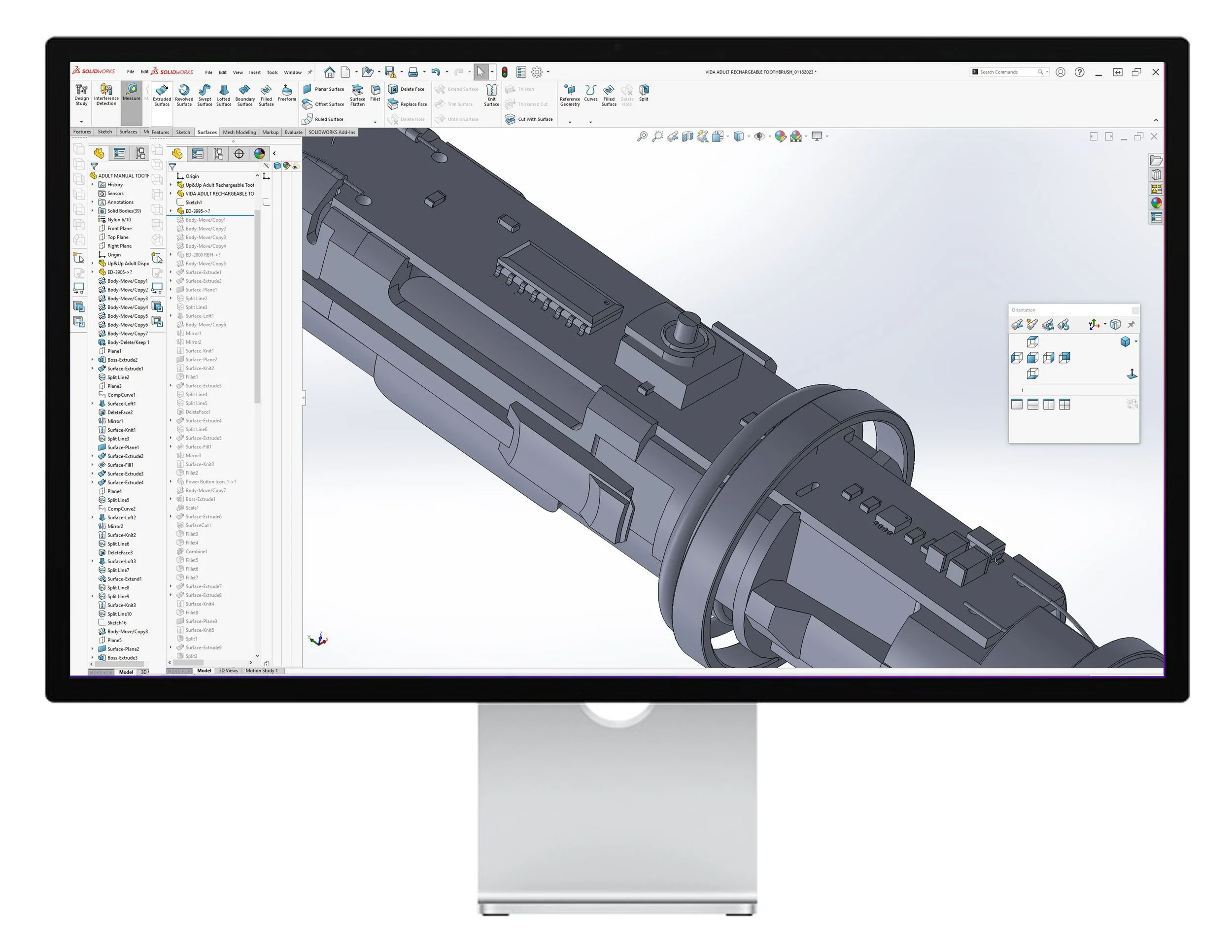The image size is (1232, 952).
Task: Click Edit Appearance color sphere icon
Action: pos(780,136)
